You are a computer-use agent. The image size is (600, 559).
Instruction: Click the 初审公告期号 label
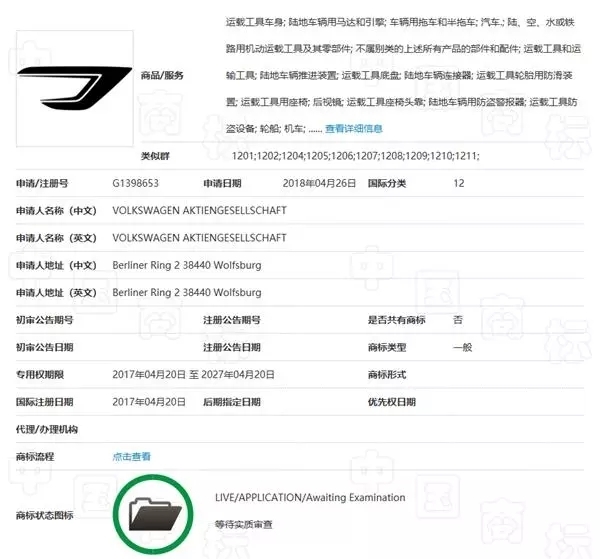(44, 320)
